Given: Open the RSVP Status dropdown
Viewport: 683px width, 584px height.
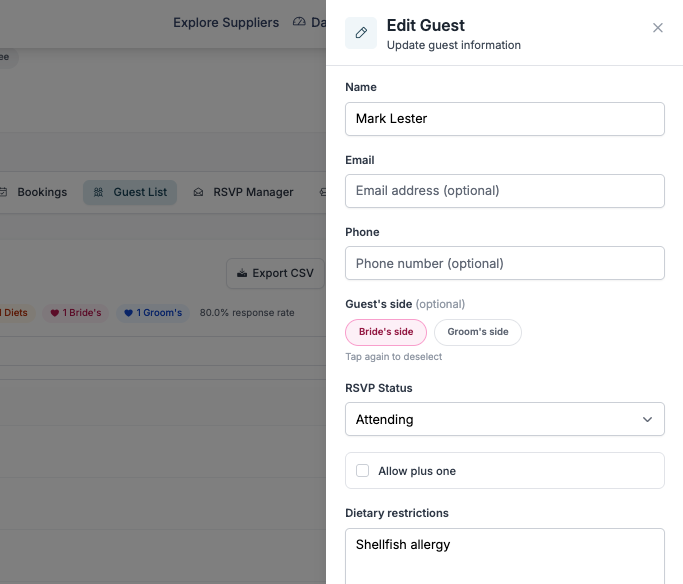Looking at the screenshot, I should [x=504, y=419].
